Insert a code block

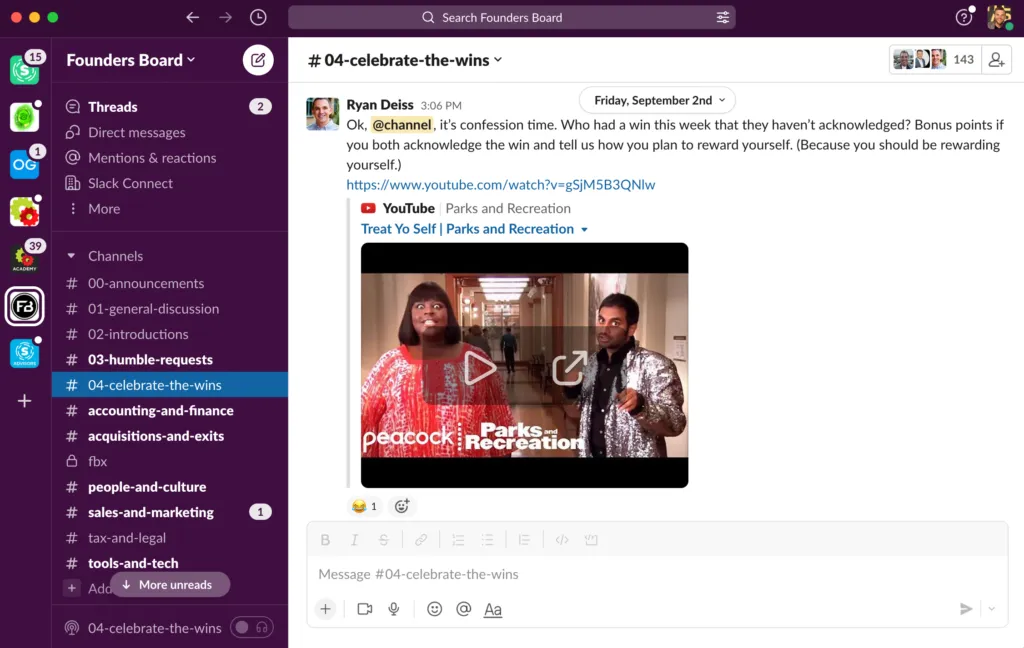click(591, 540)
